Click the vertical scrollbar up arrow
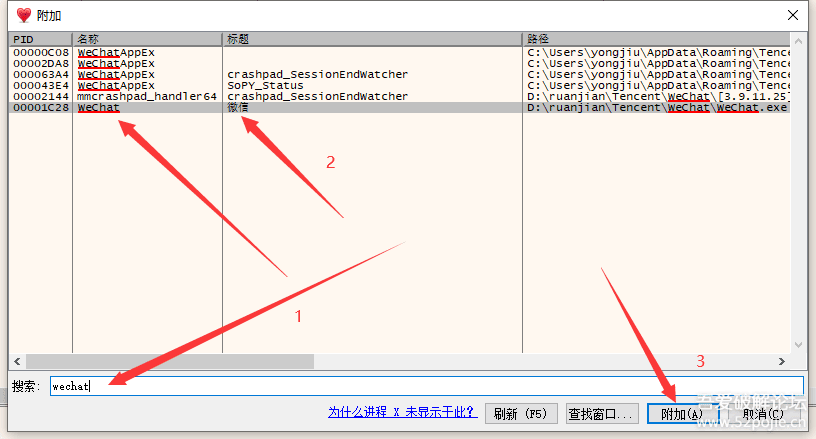This screenshot has width=816, height=439. click(798, 40)
